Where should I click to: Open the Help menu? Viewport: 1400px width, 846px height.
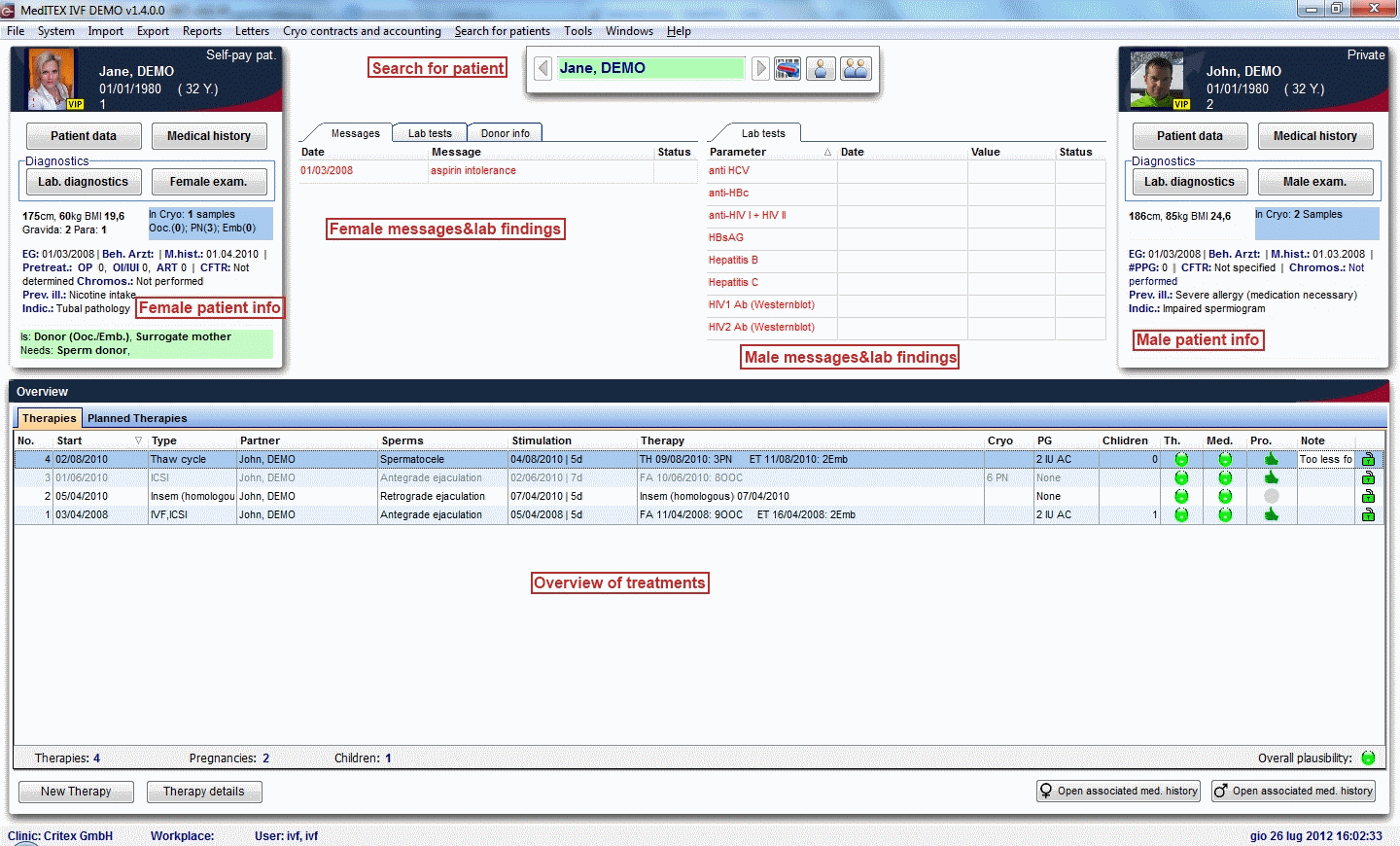tap(679, 31)
